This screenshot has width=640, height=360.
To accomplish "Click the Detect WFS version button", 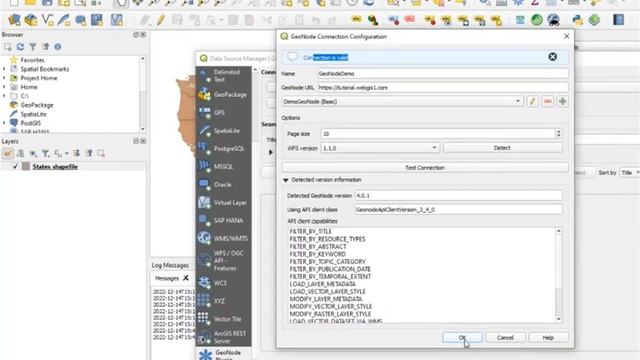I will pyautogui.click(x=502, y=148).
